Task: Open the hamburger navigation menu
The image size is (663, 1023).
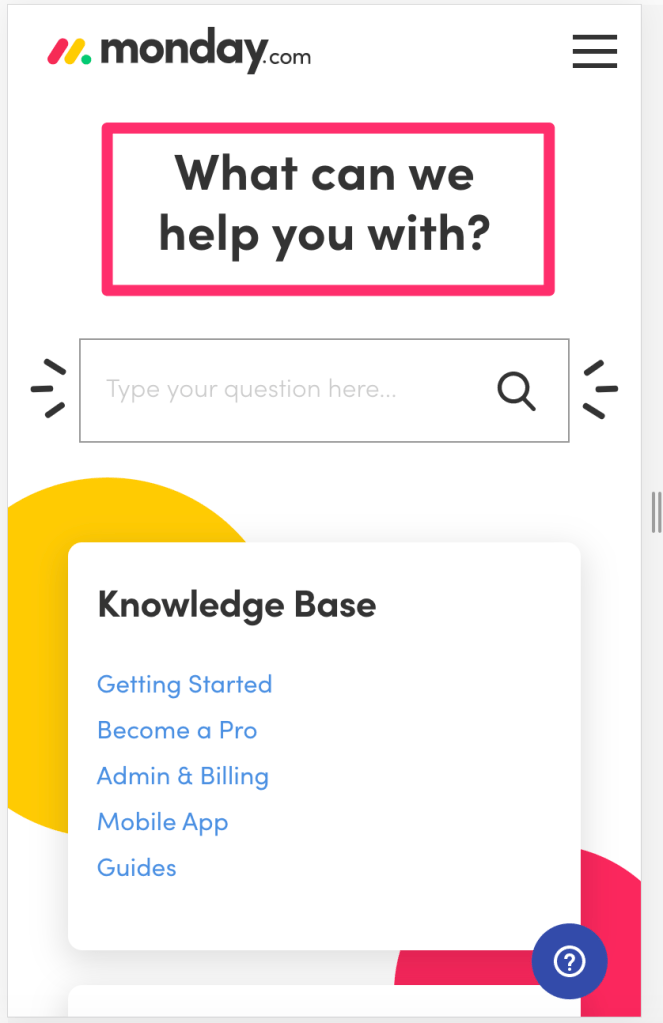Action: (594, 51)
